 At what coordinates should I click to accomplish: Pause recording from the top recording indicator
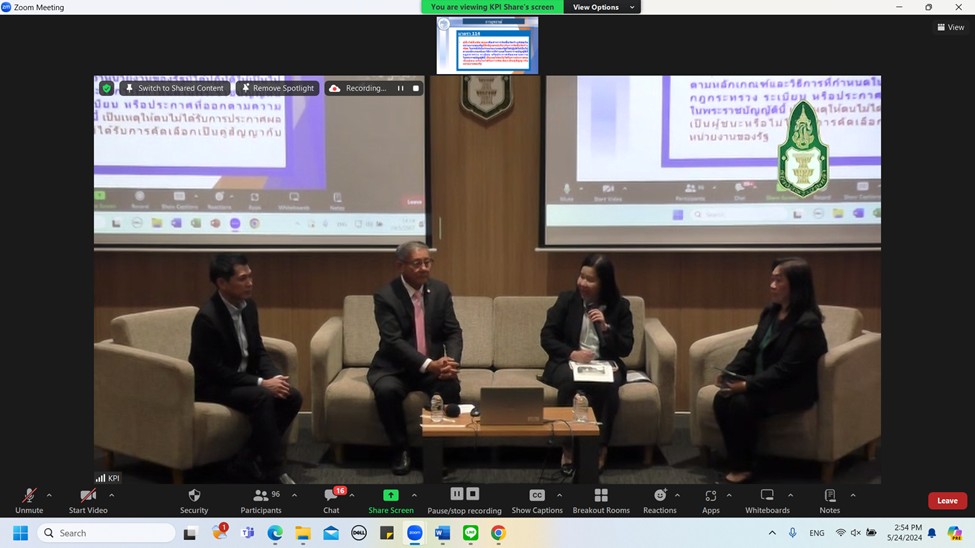pyautogui.click(x=400, y=88)
